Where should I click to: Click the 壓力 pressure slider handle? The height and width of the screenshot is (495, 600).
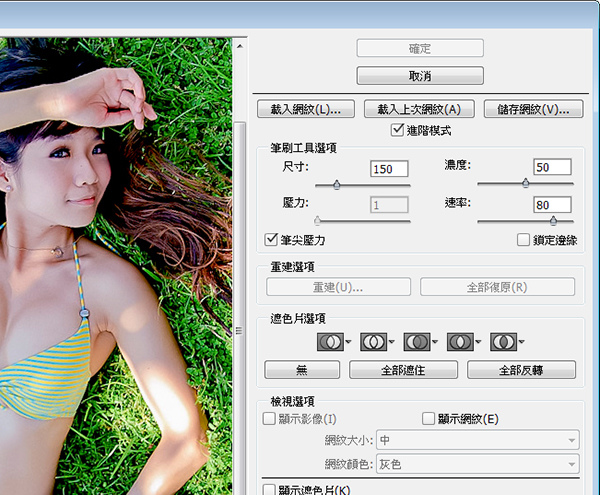point(317,221)
